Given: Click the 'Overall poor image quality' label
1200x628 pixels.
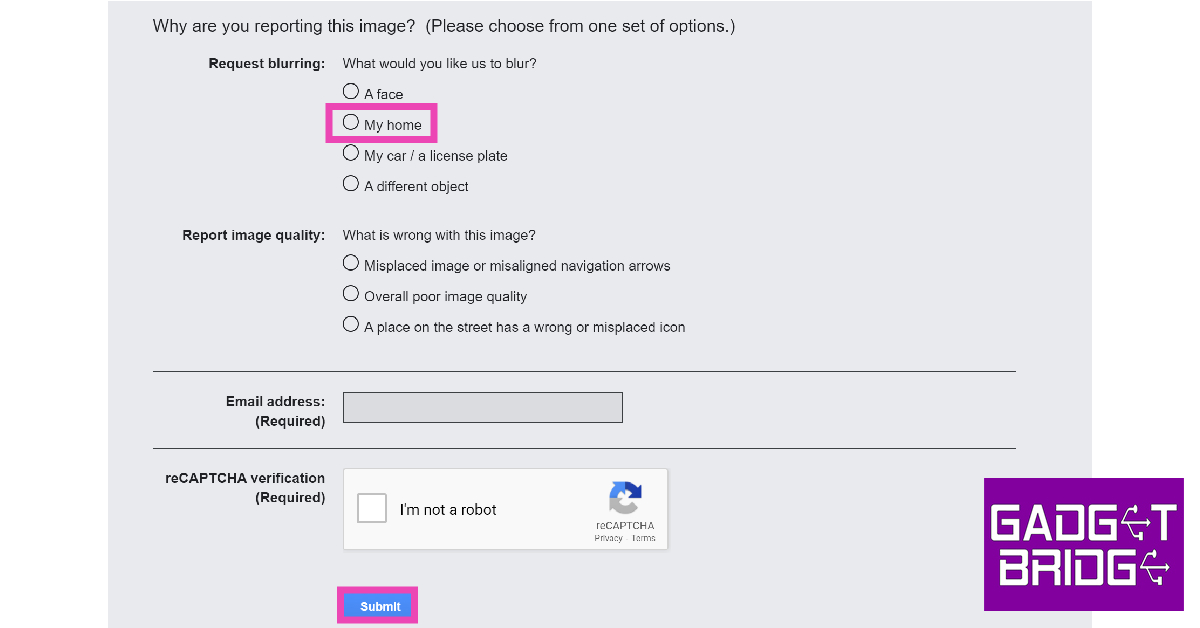Looking at the screenshot, I should tap(445, 297).
